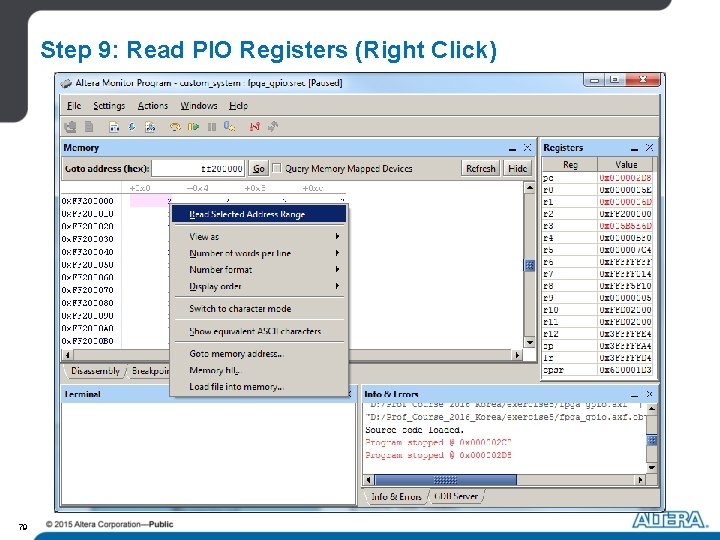Click Memory horizontal scrollbar right arrow
The height and width of the screenshot is (540, 720).
[518, 355]
